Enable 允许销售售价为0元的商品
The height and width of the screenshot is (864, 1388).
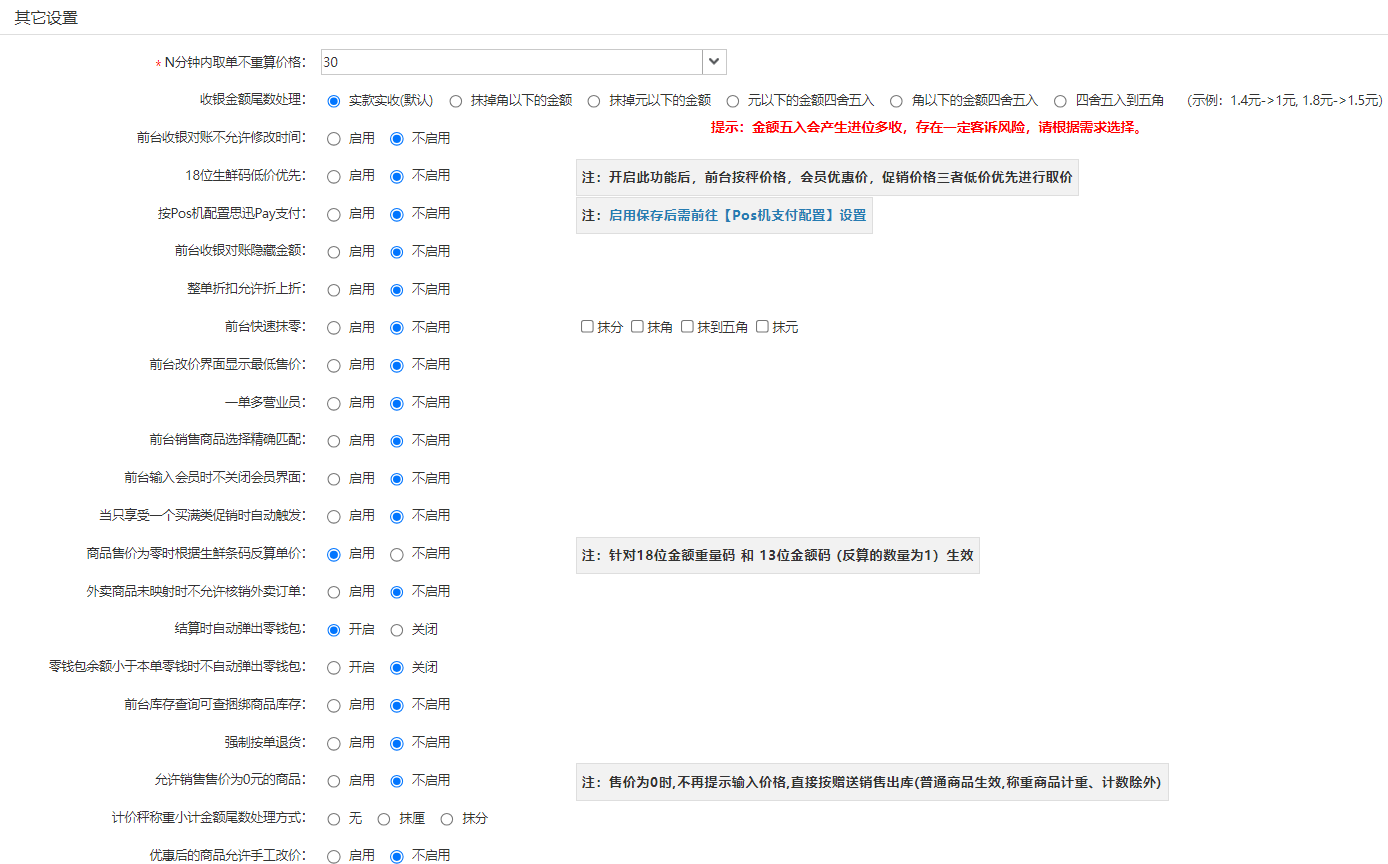point(334,781)
